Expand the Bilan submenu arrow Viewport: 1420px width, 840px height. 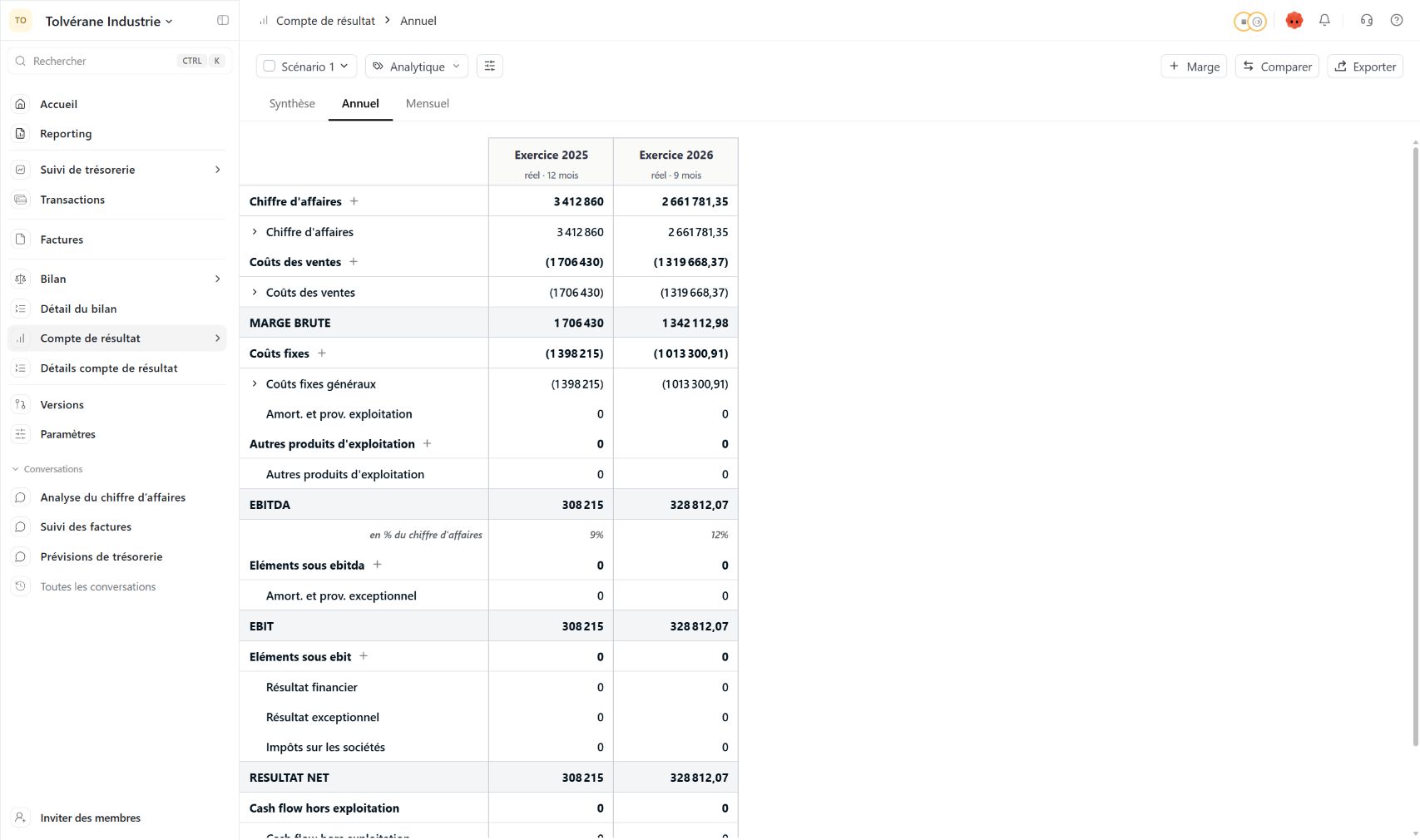click(x=218, y=279)
